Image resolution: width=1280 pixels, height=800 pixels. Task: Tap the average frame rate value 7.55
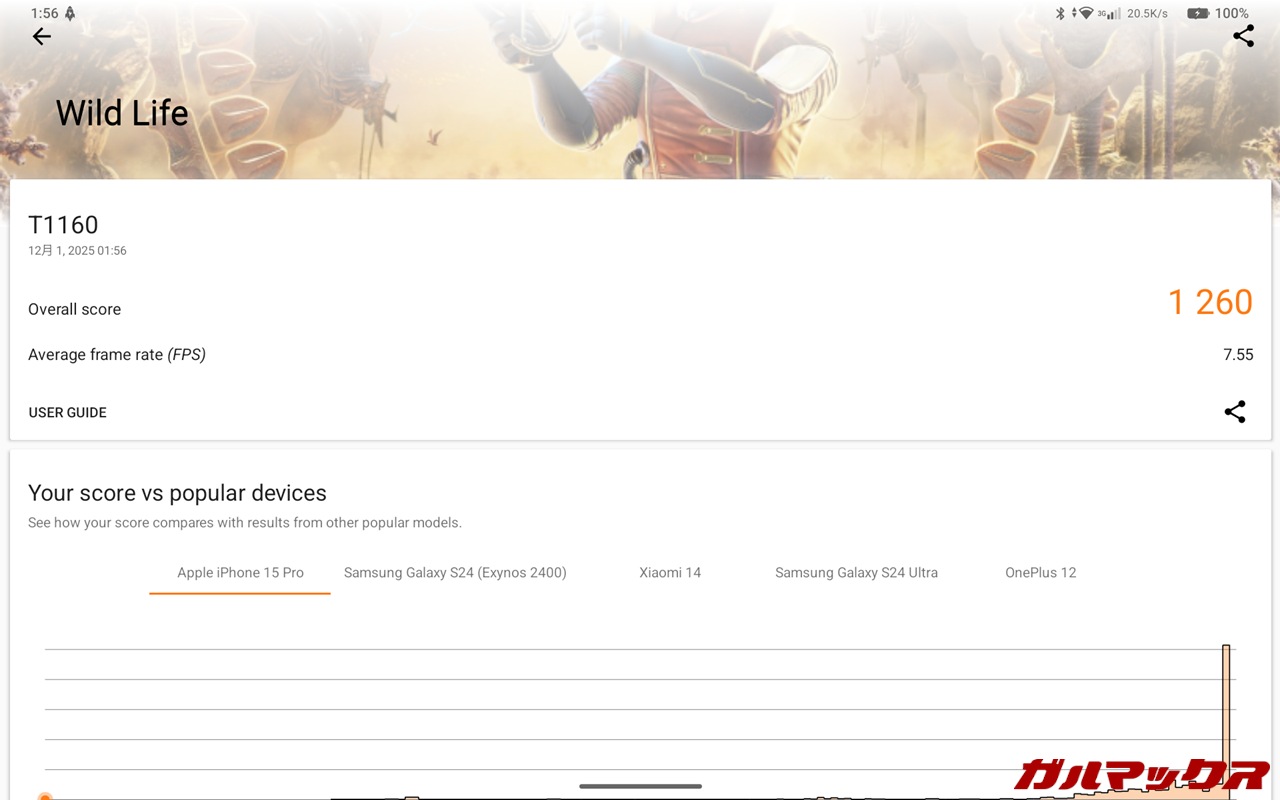pyautogui.click(x=1237, y=355)
